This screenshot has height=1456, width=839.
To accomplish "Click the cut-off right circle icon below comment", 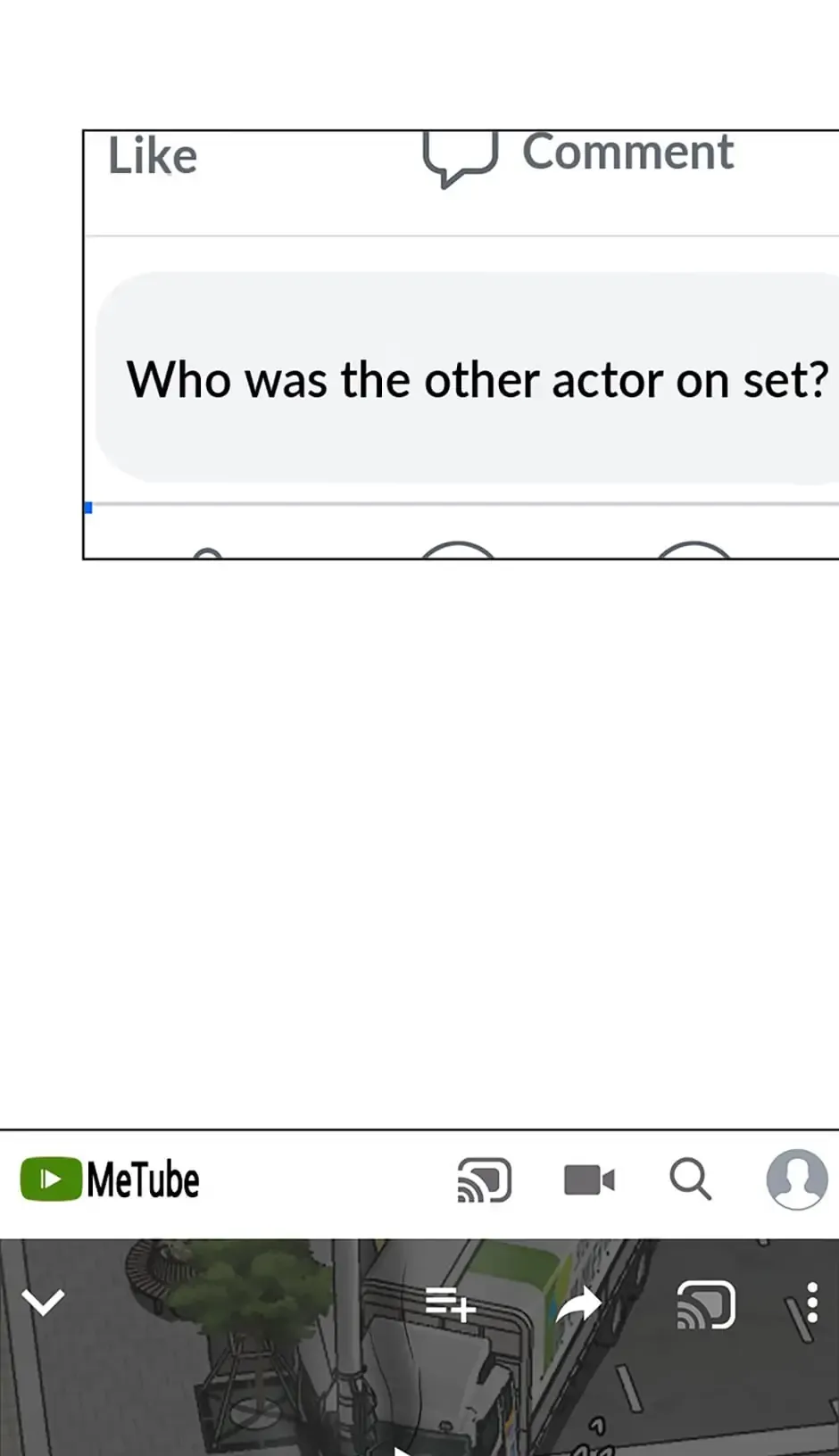I will (694, 550).
